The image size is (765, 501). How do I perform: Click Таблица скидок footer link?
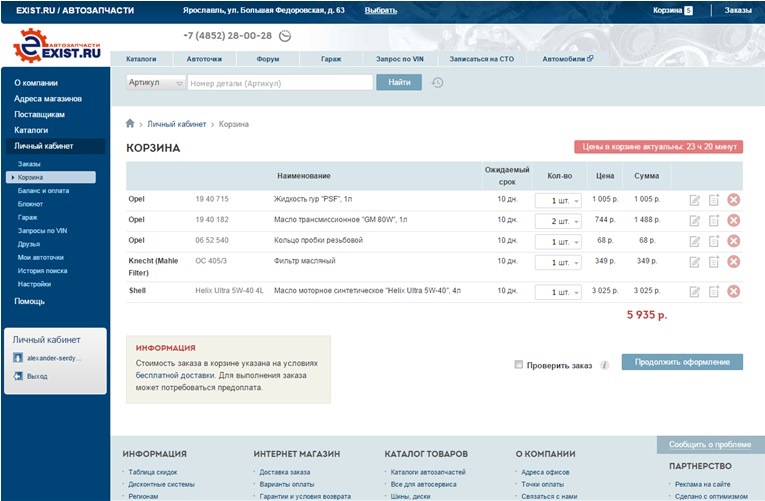[153, 472]
